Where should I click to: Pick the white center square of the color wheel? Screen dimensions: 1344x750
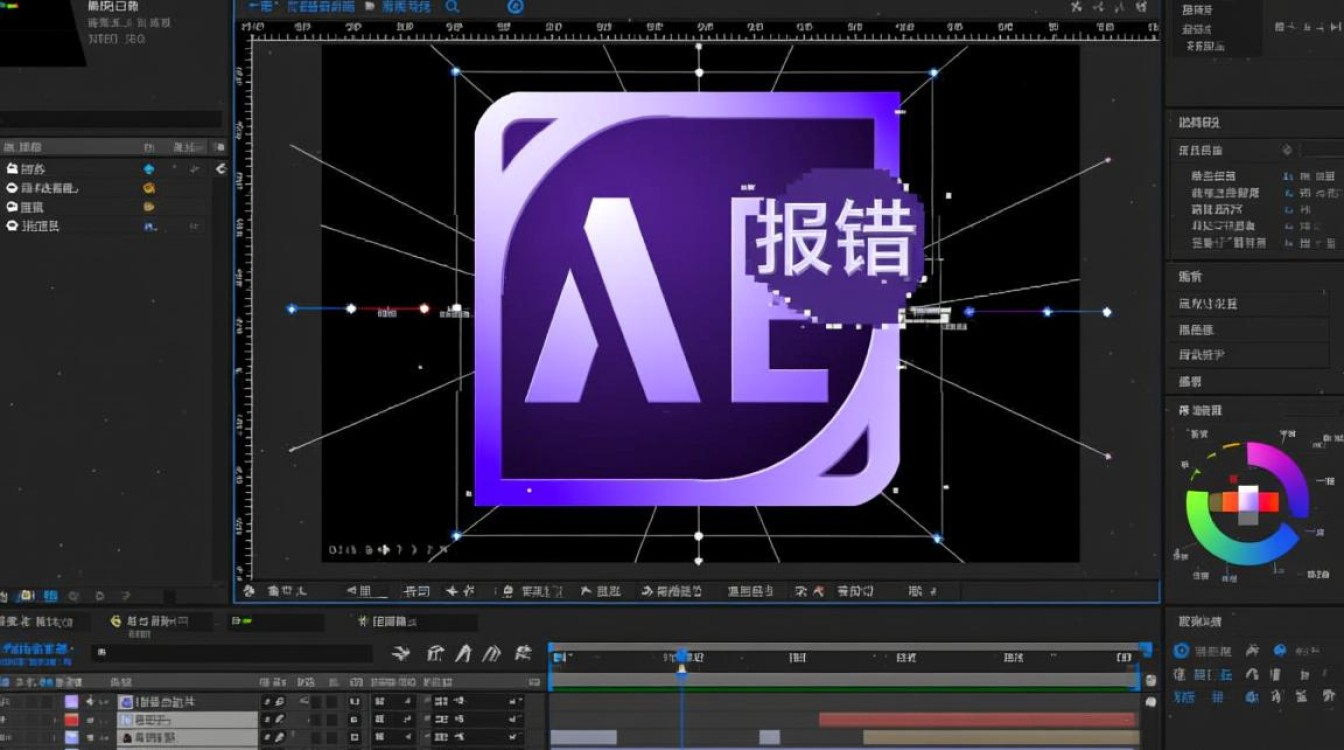1249,500
